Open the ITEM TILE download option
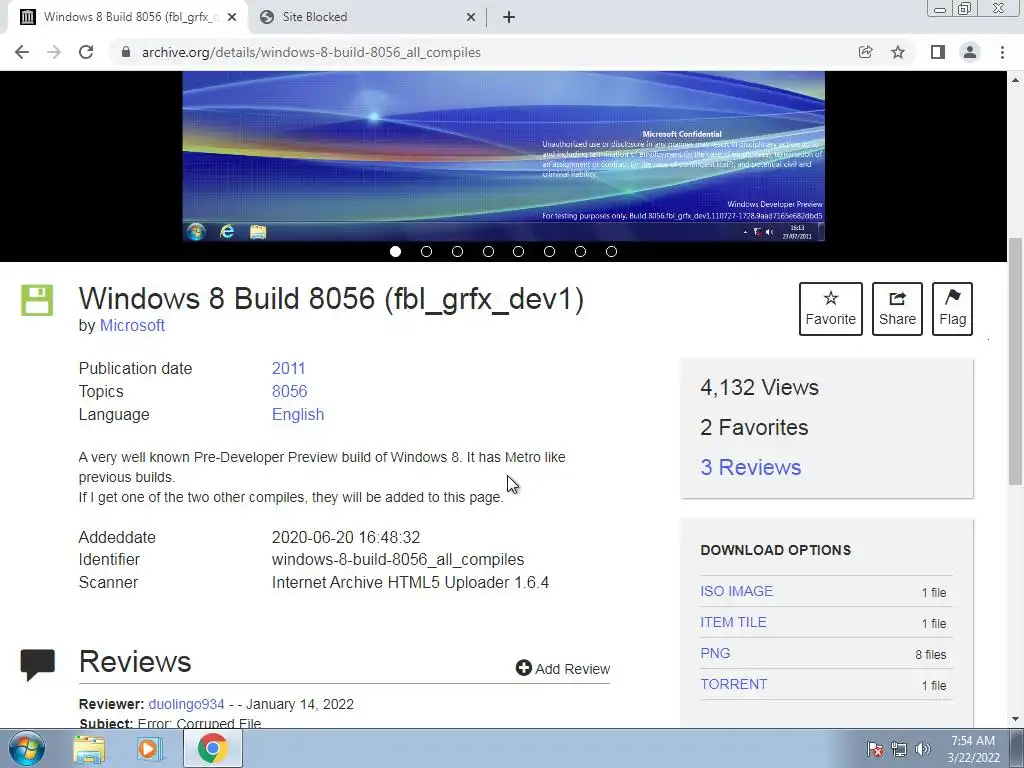 (x=733, y=622)
